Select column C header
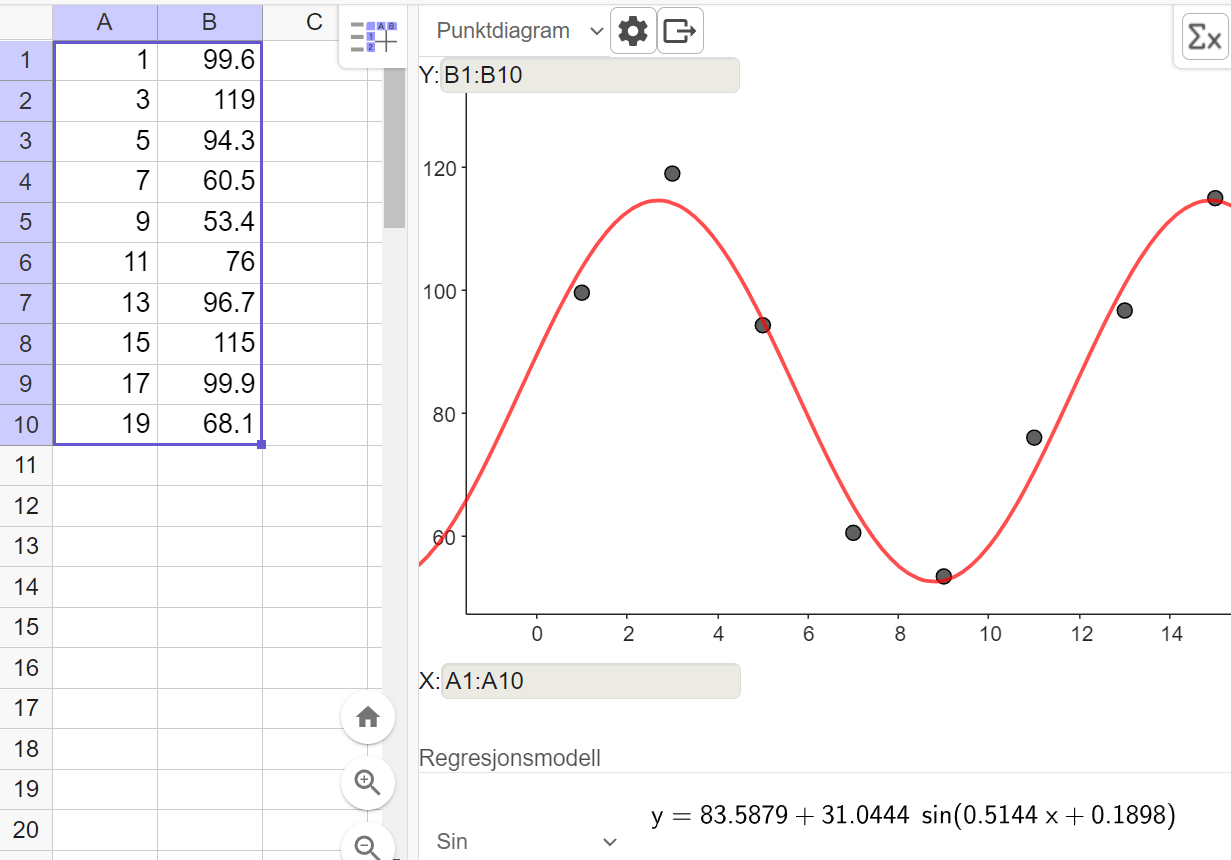 pos(314,21)
